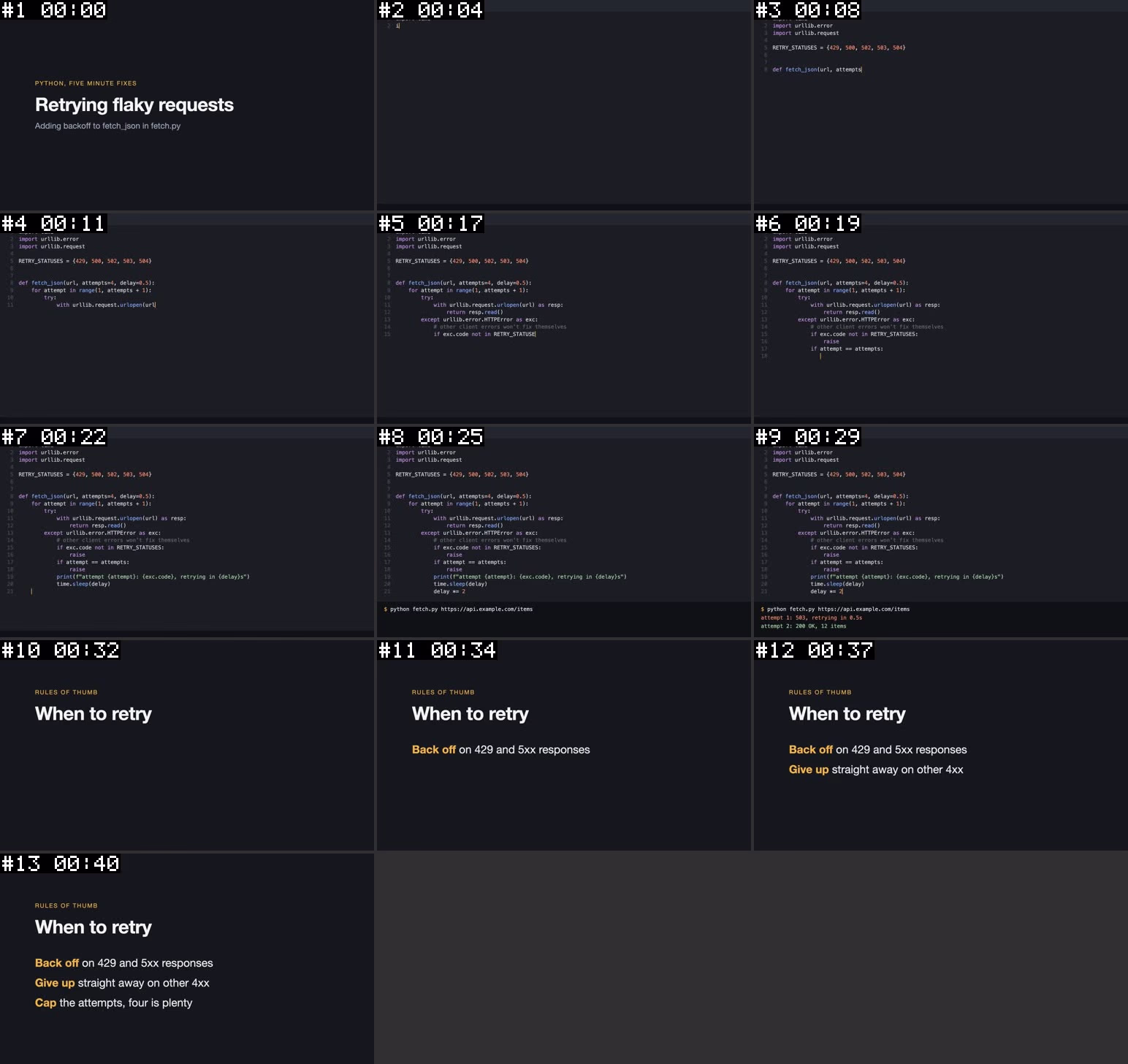Click "Give up straight away" line in frame #12
This screenshot has width=1128, height=1064.
click(876, 769)
